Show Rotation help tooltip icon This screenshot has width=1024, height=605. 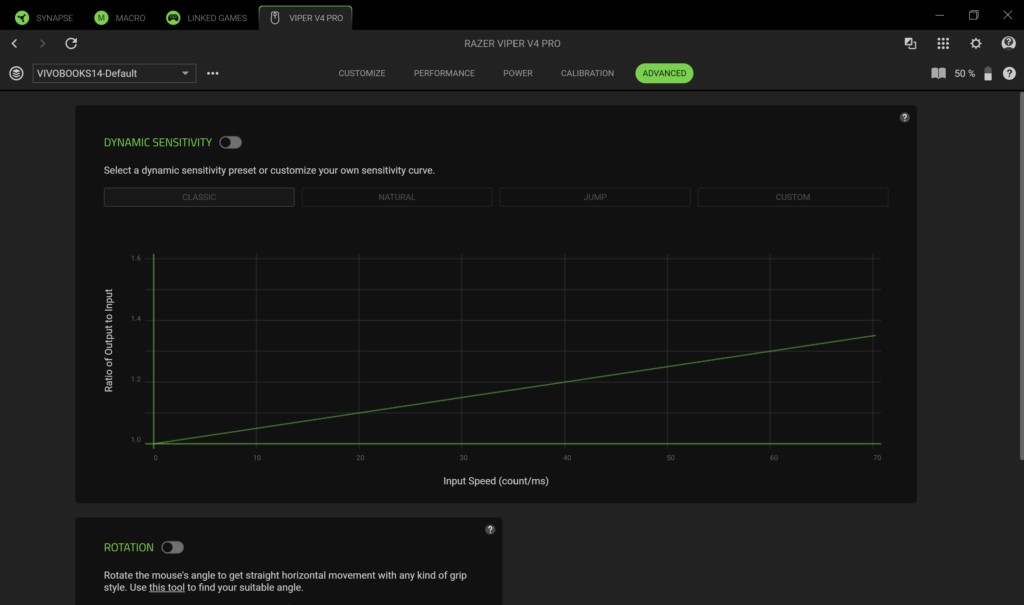click(490, 530)
